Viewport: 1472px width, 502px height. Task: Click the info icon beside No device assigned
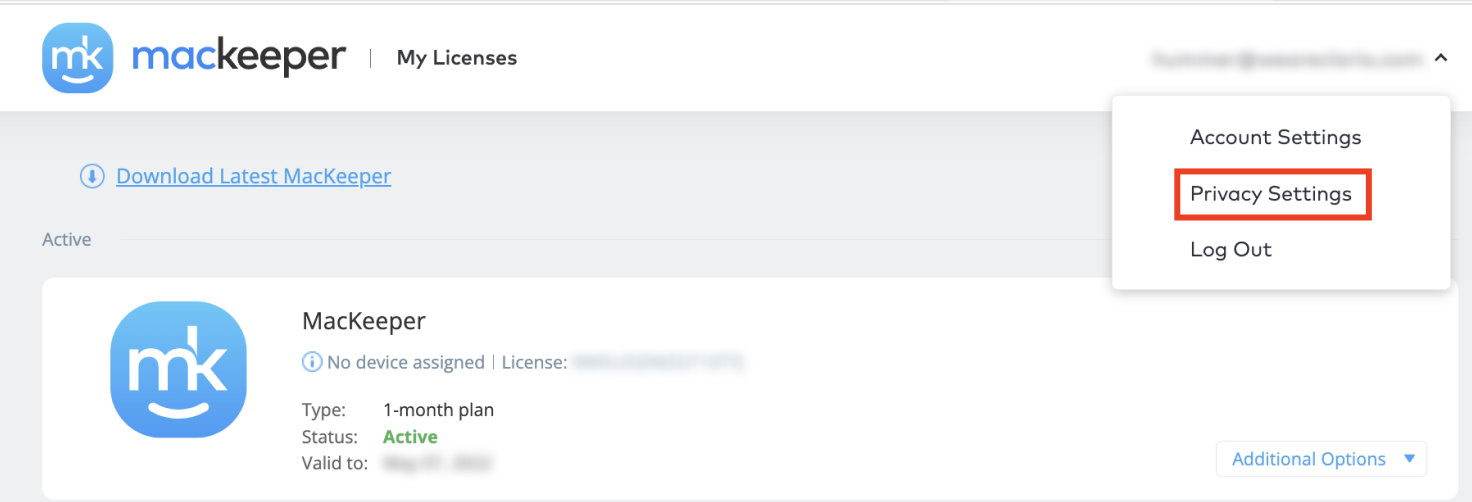tap(312, 362)
